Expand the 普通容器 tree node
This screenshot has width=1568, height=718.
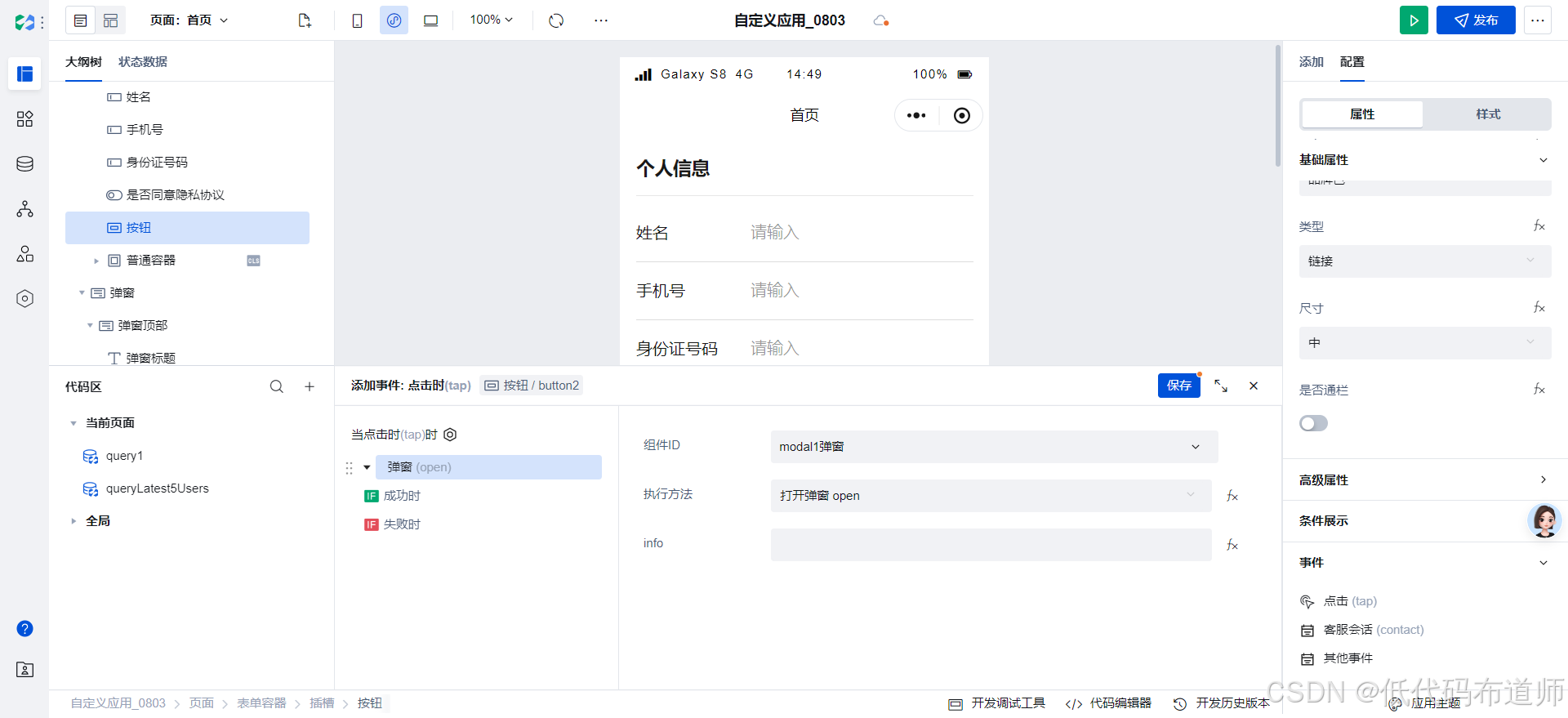click(x=96, y=261)
